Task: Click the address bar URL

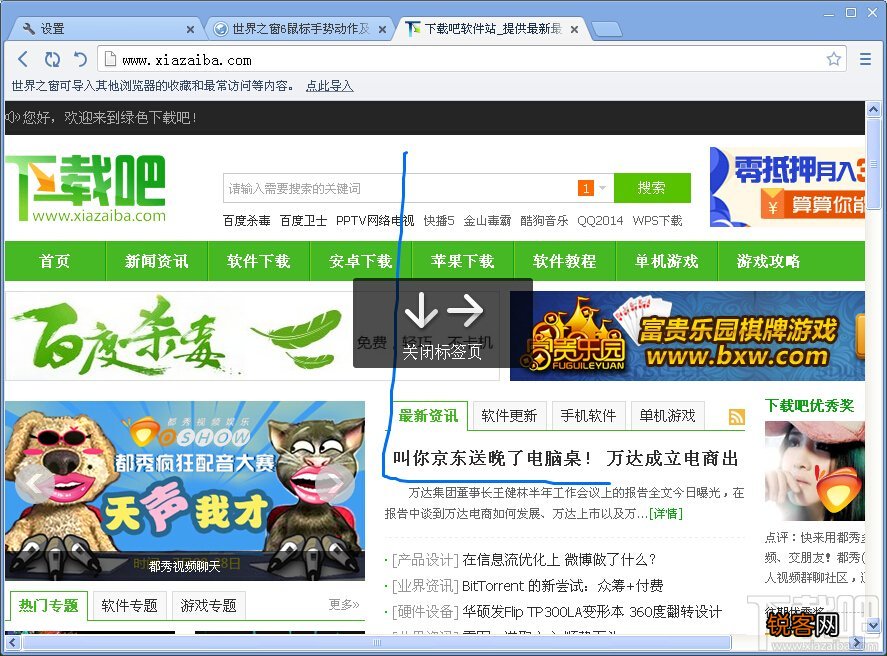Action: [x=187, y=61]
